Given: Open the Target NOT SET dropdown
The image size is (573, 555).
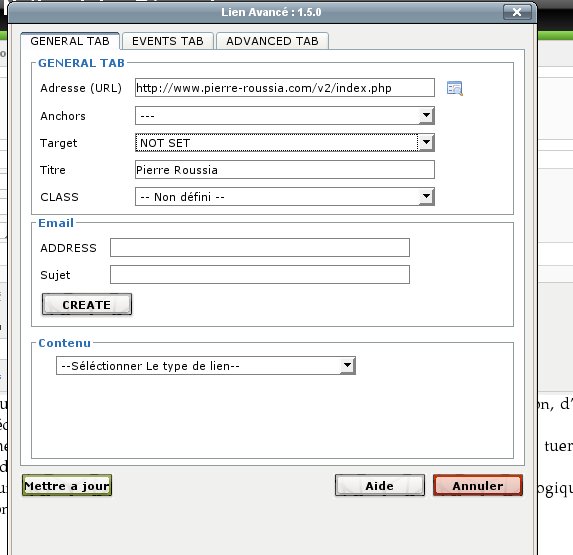Looking at the screenshot, I should (x=285, y=142).
